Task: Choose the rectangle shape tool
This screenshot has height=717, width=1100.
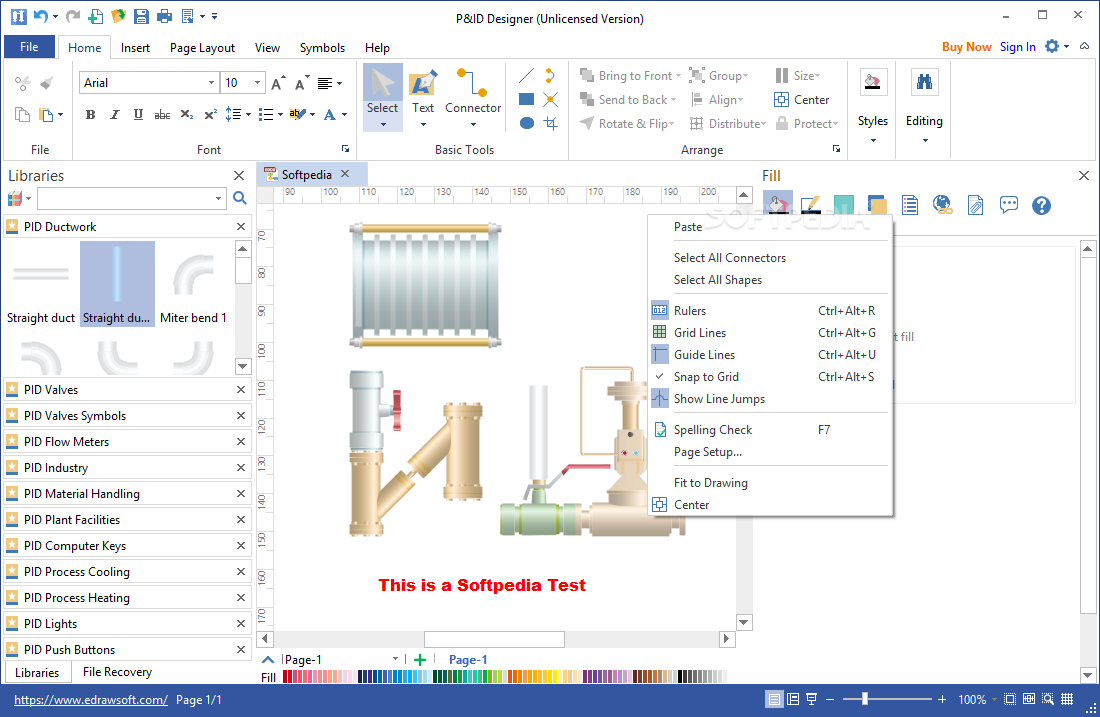Action: click(527, 99)
